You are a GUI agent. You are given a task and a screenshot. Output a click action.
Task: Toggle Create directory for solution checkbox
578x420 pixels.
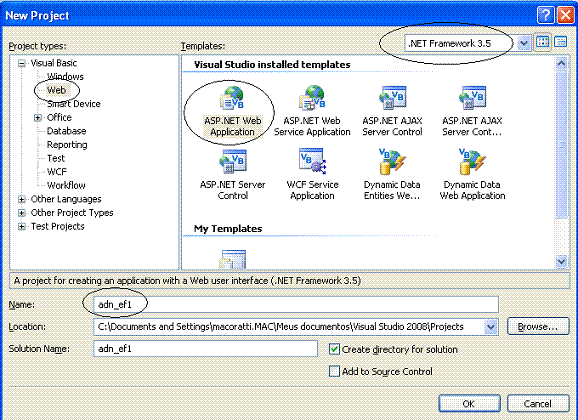coord(334,349)
